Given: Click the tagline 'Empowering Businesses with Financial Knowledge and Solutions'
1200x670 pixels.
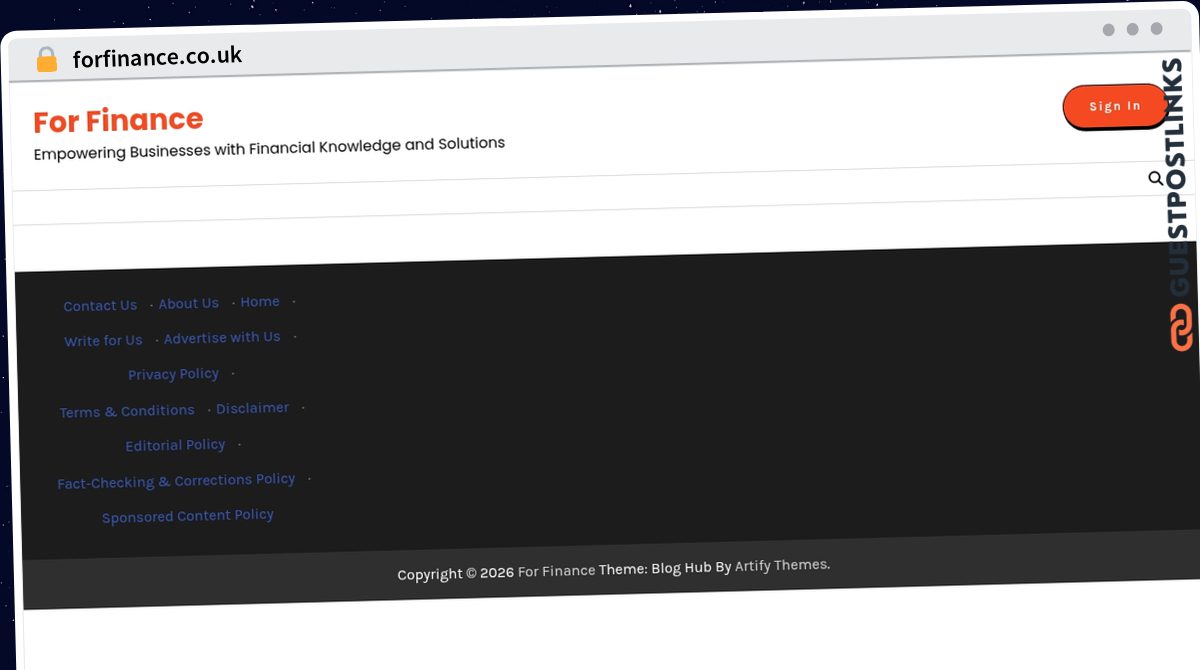Looking at the screenshot, I should 269,148.
